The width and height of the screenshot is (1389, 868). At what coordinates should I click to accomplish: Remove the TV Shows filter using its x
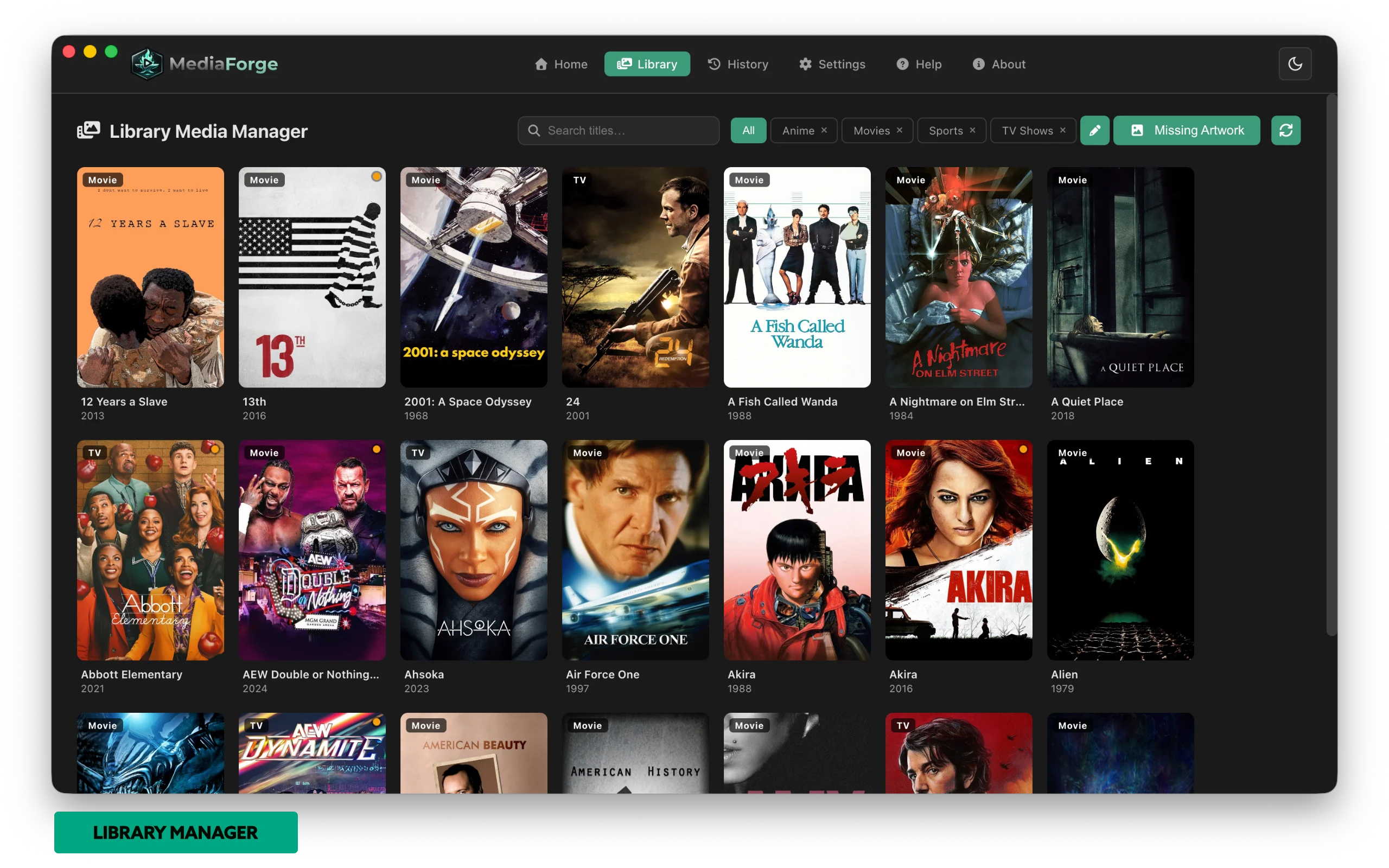click(1063, 130)
